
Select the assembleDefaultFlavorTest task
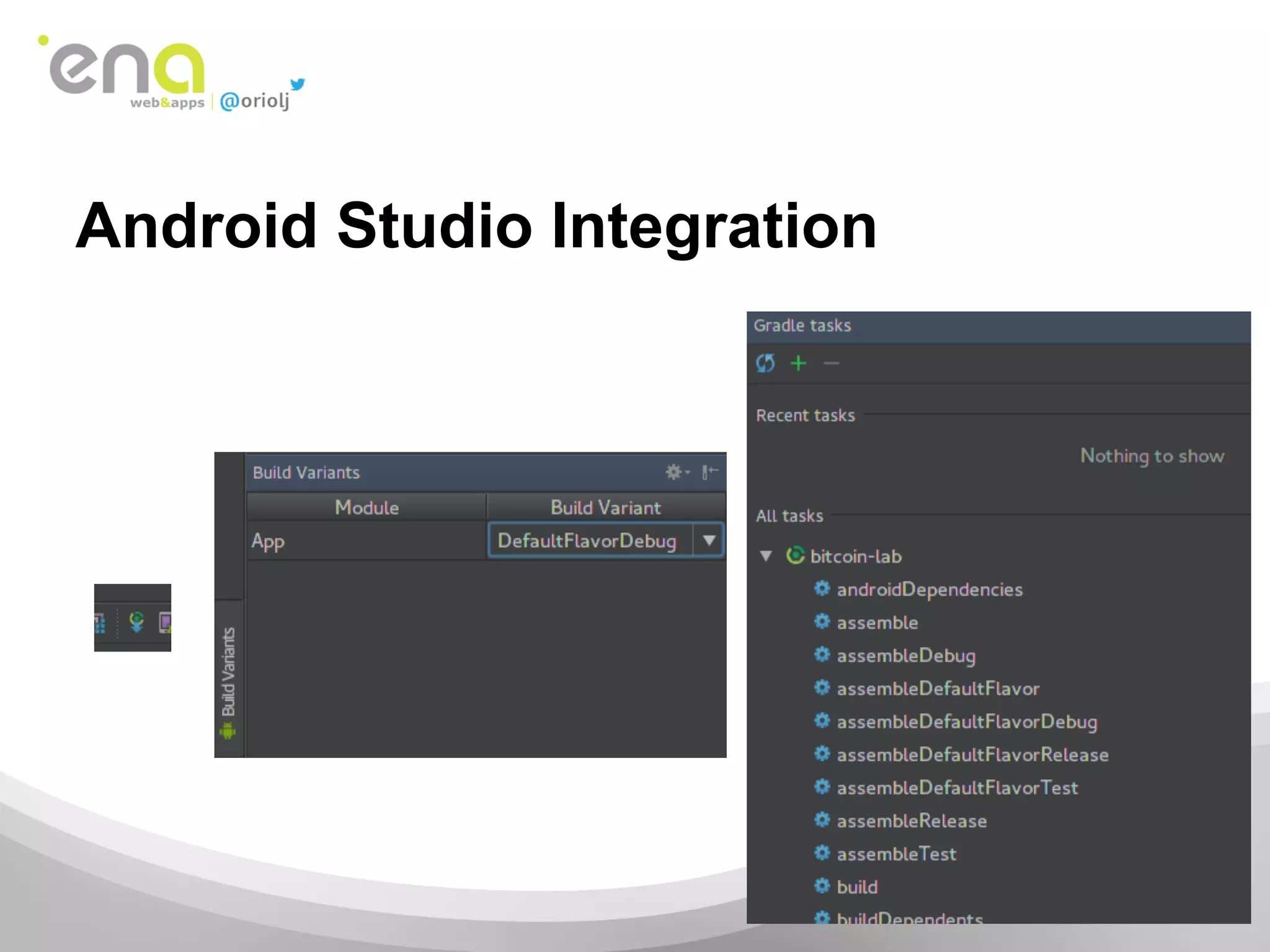[x=957, y=788]
